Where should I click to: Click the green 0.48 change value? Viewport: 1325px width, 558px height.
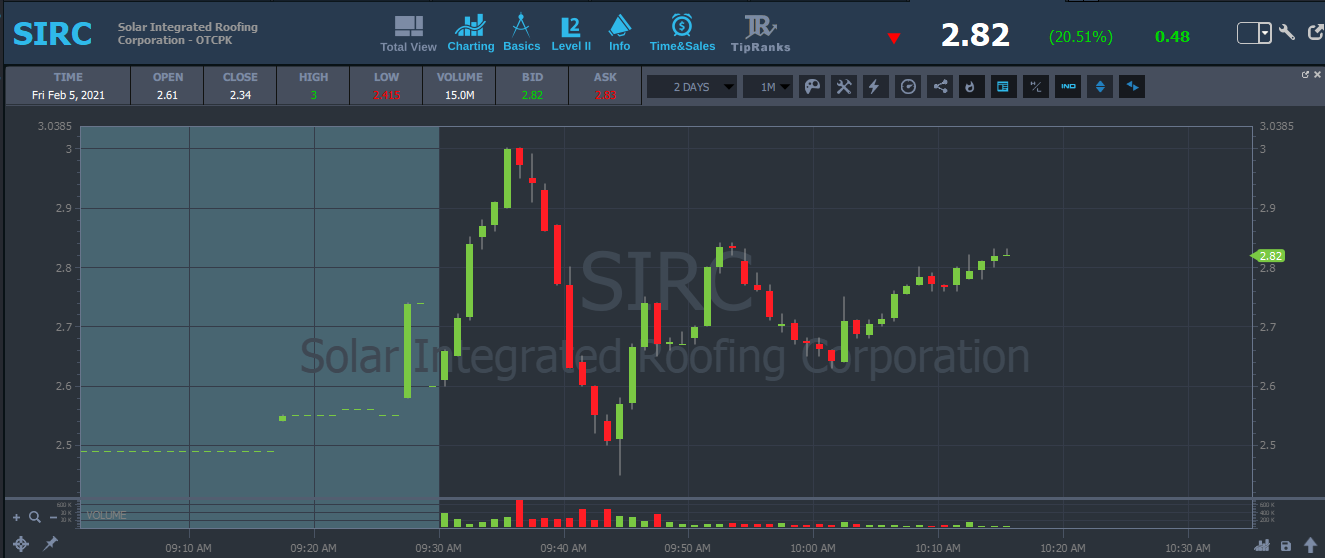click(x=1172, y=36)
